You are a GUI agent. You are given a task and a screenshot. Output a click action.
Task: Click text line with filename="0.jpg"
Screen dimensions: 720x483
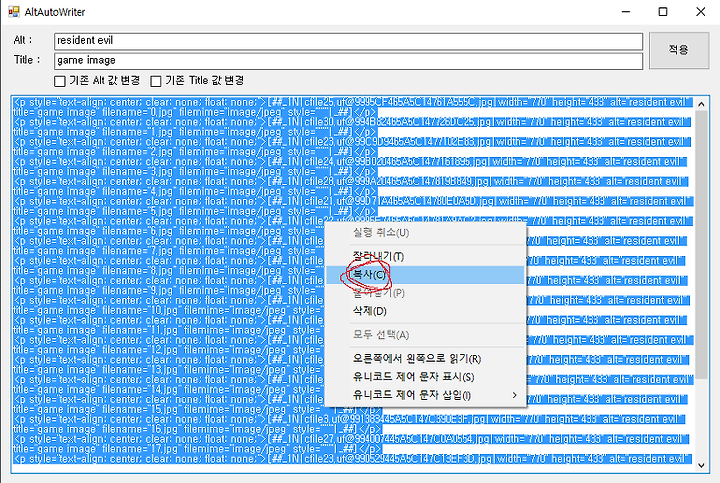(x=194, y=112)
